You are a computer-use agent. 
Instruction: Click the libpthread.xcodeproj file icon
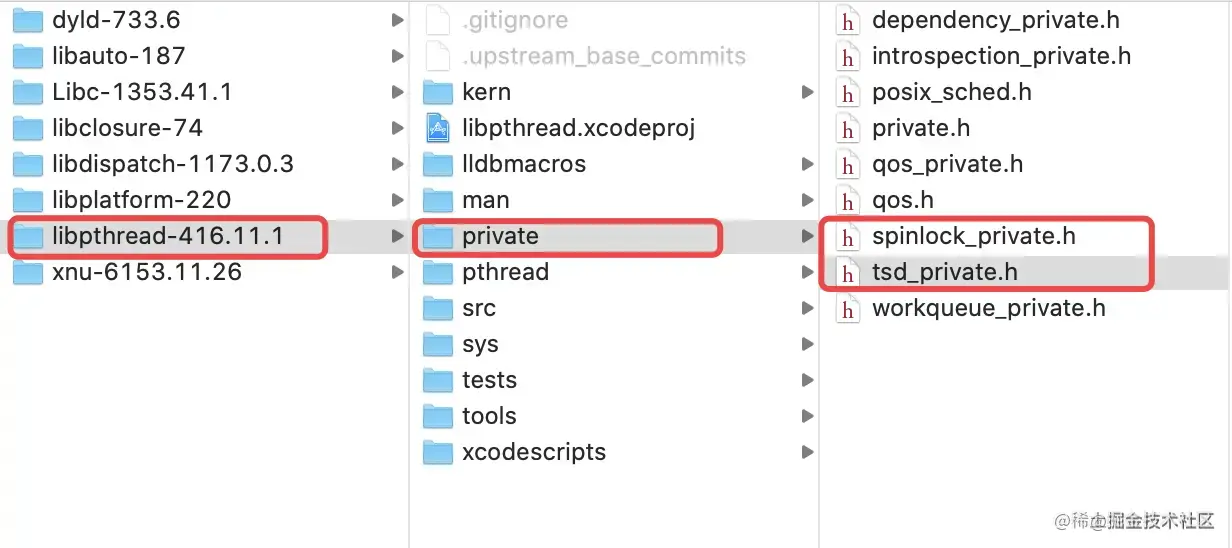[438, 128]
